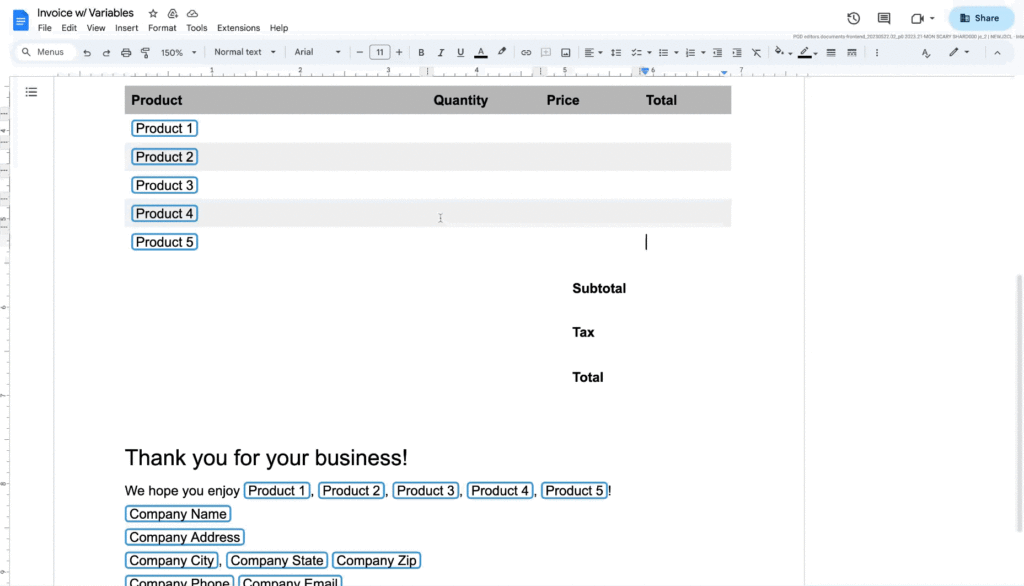The height and width of the screenshot is (586, 1024).
Task: Click the Share button
Action: pos(981,18)
